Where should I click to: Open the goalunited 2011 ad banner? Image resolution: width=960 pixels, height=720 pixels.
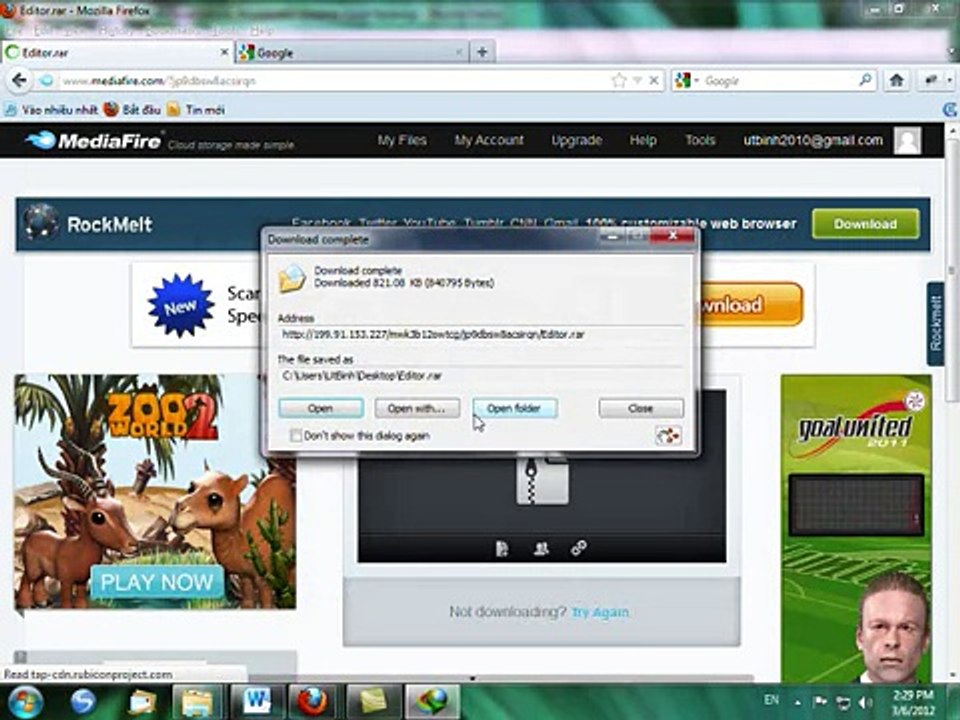tap(856, 528)
